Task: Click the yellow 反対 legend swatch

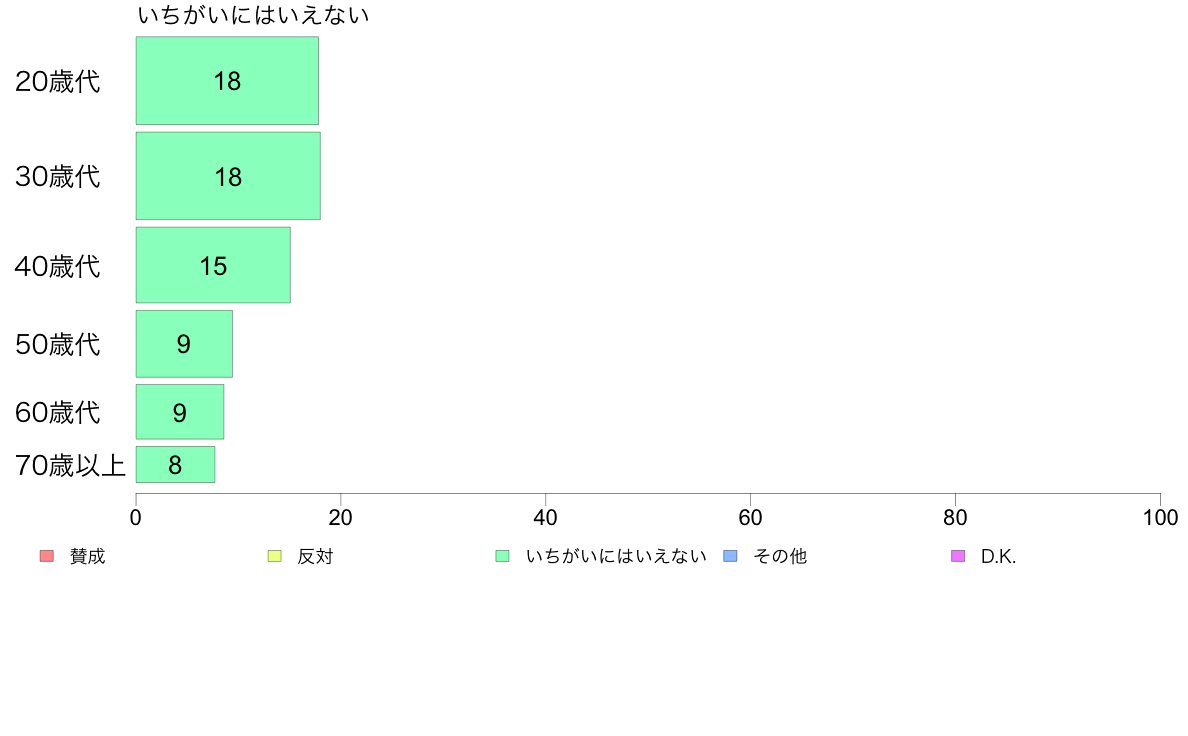Action: point(275,556)
